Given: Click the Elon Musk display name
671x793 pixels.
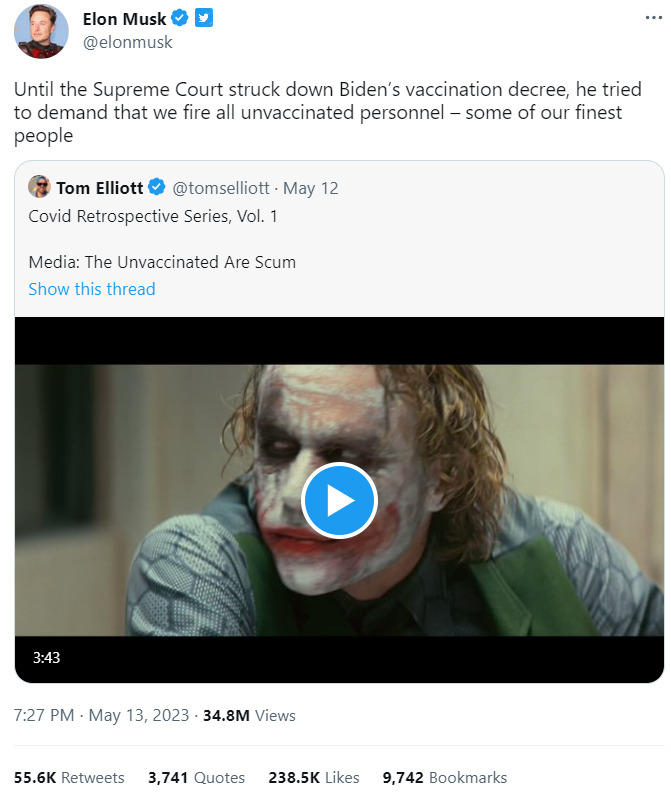Looking at the screenshot, I should (x=124, y=19).
